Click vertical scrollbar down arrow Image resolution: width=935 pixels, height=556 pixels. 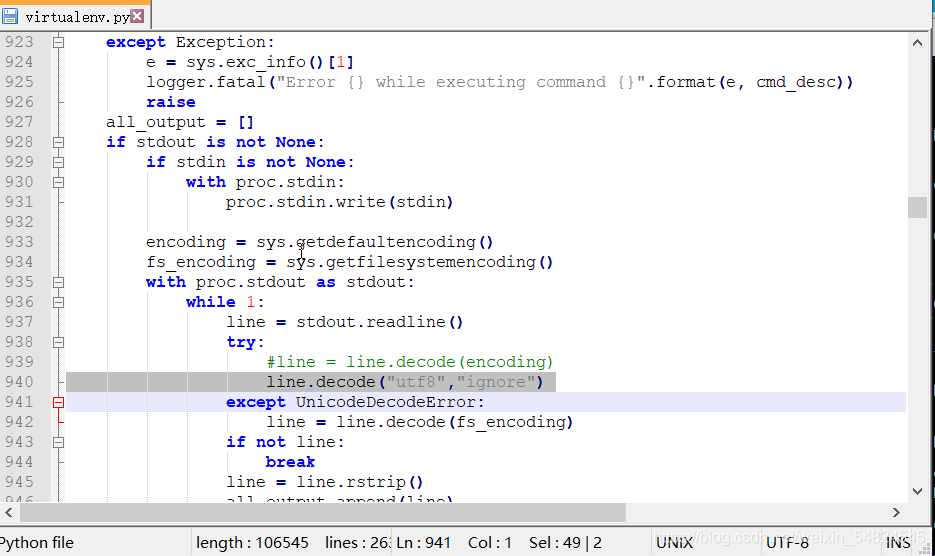(x=917, y=491)
